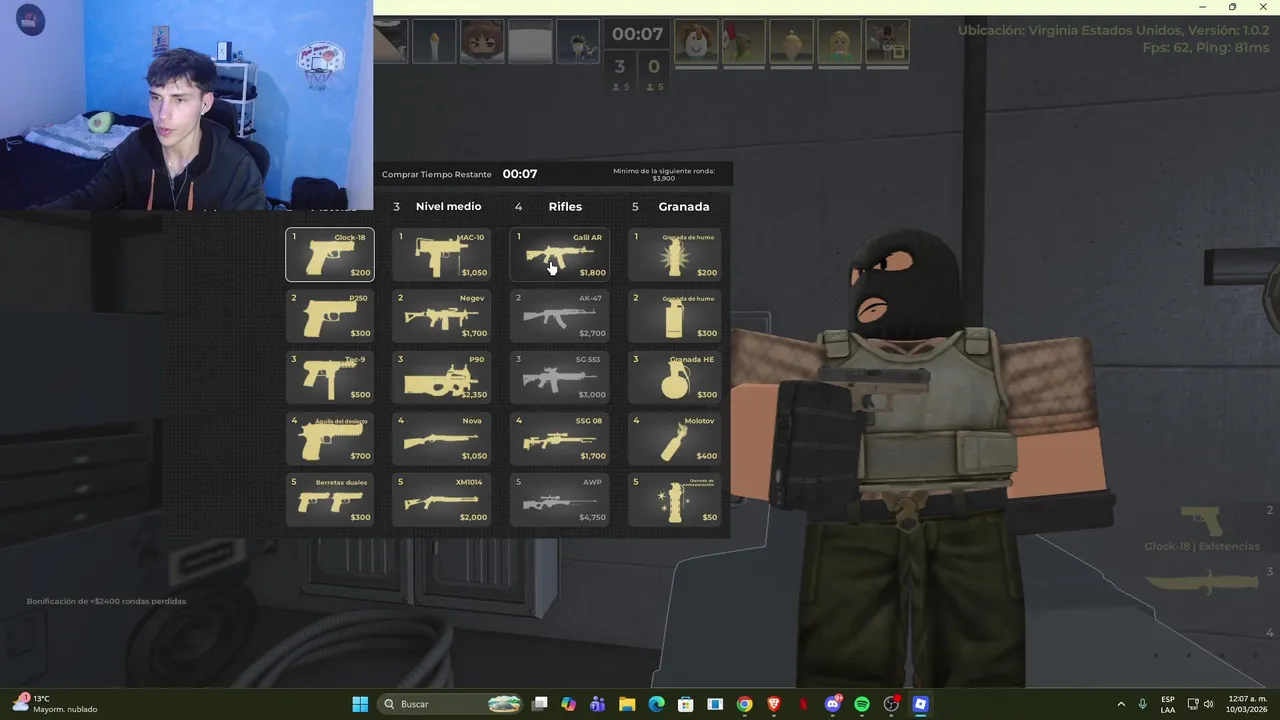Click the taskbar Buscar search box
Viewport: 1280px width, 720px height.
(x=452, y=704)
